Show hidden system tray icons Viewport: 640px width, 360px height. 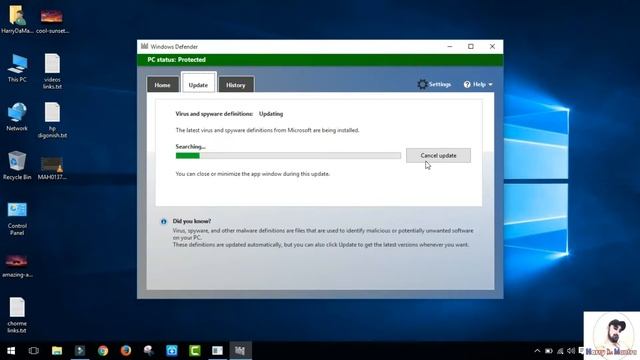[x=537, y=351]
